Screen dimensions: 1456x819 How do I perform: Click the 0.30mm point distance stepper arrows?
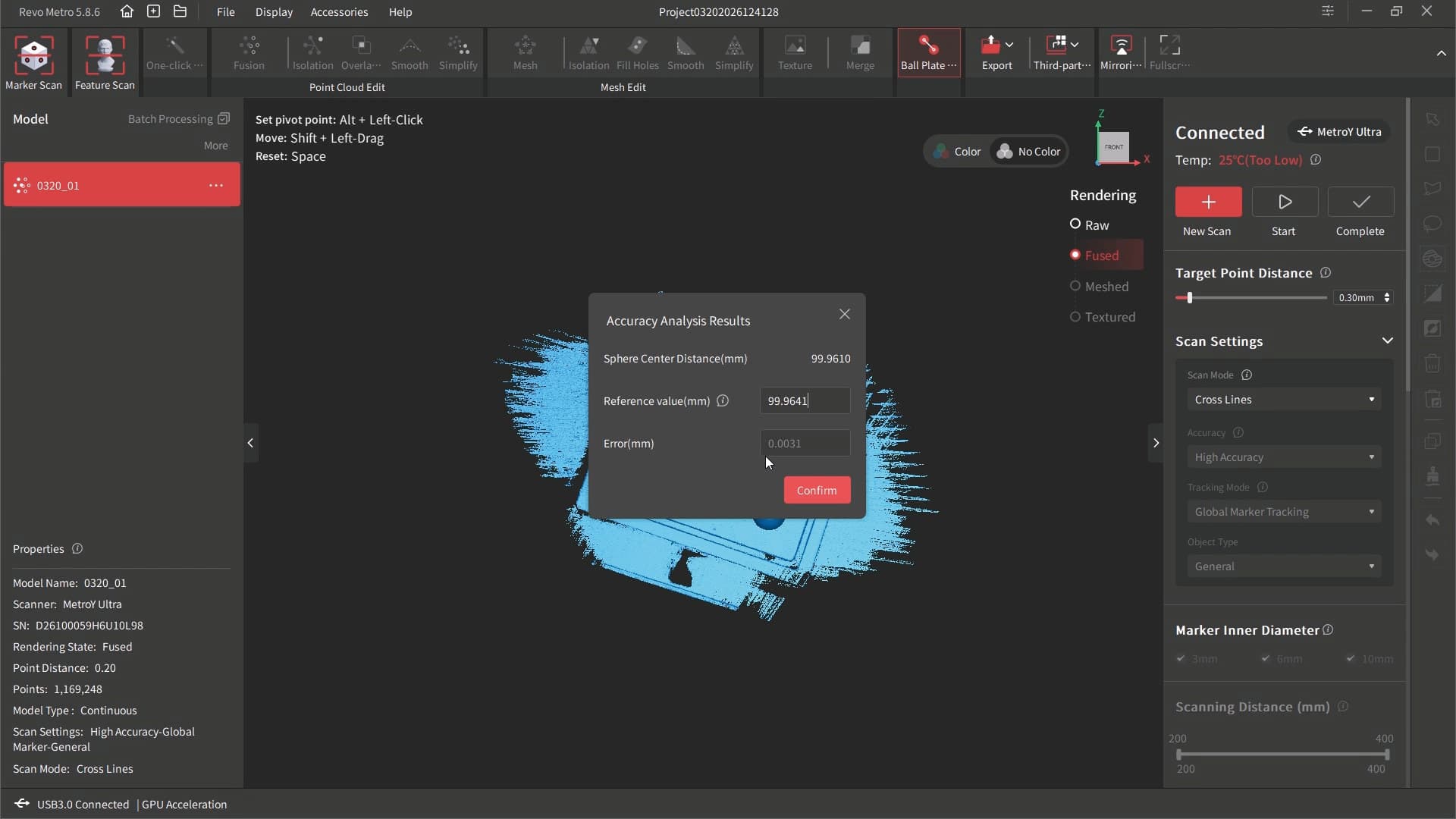[1387, 297]
